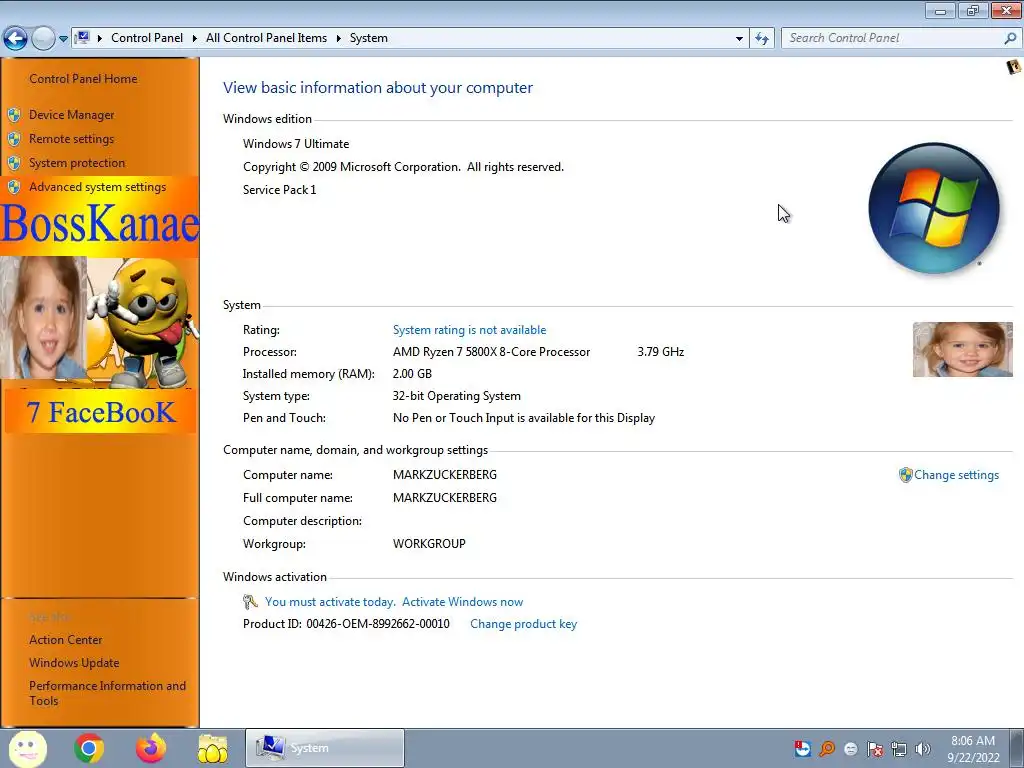Click Show desktop button at taskbar end
The image size is (1024, 768).
(x=1019, y=748)
